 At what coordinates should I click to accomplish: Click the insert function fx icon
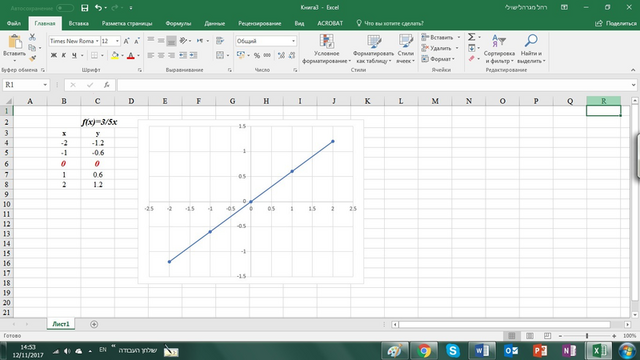[107, 85]
